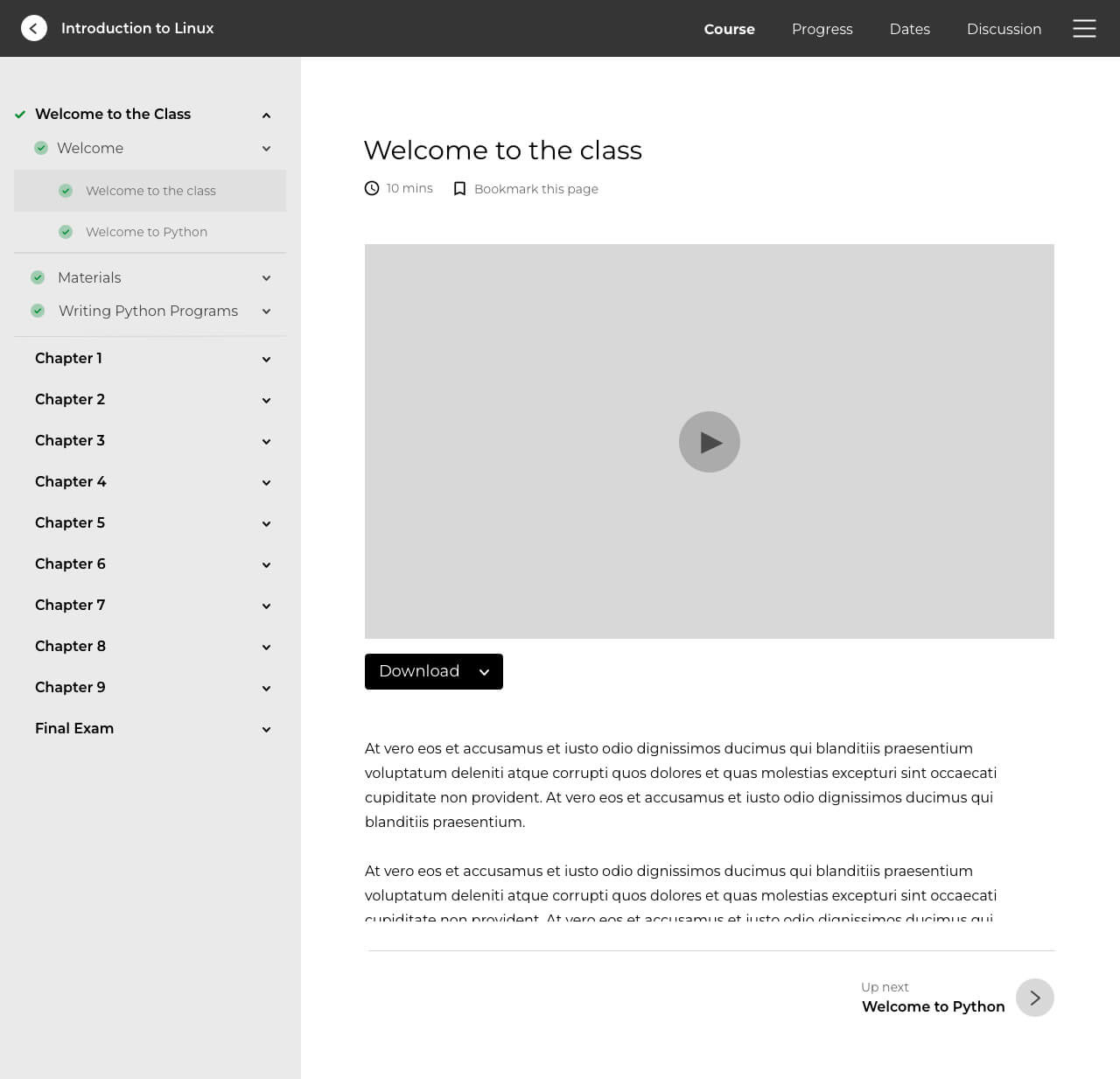
Task: Expand Chapter 5 chevron
Action: [x=266, y=523]
